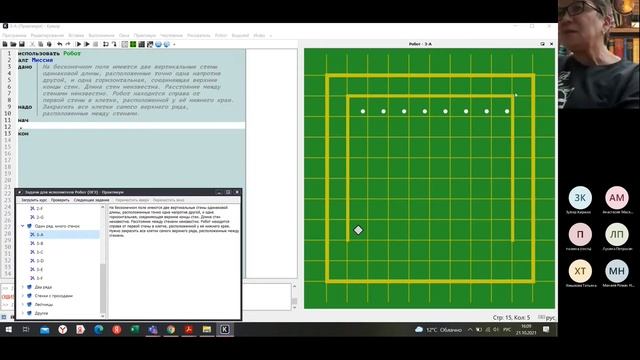Expand the 'Лестницы' tree group
The height and width of the screenshot is (360, 640).
[x=22, y=304]
